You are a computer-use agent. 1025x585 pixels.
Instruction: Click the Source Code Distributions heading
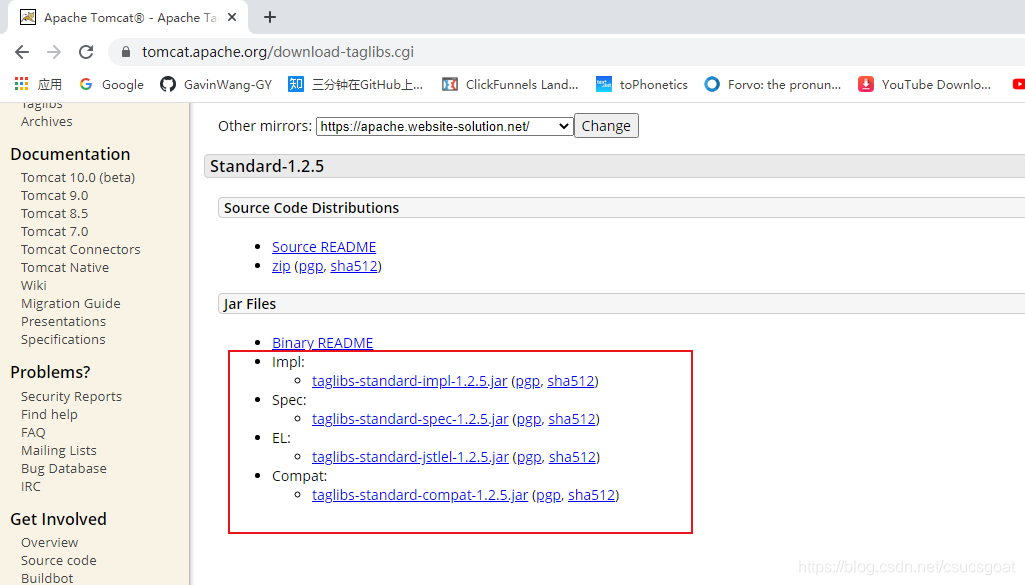(x=311, y=208)
